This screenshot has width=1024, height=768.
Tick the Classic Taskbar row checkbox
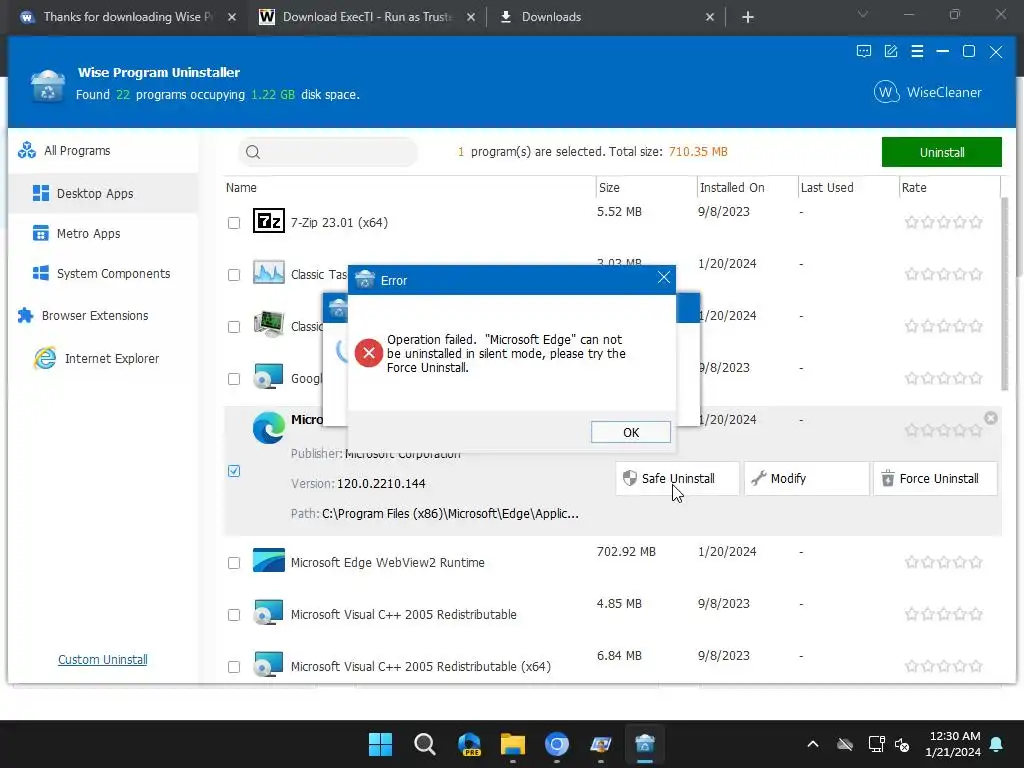[234, 275]
